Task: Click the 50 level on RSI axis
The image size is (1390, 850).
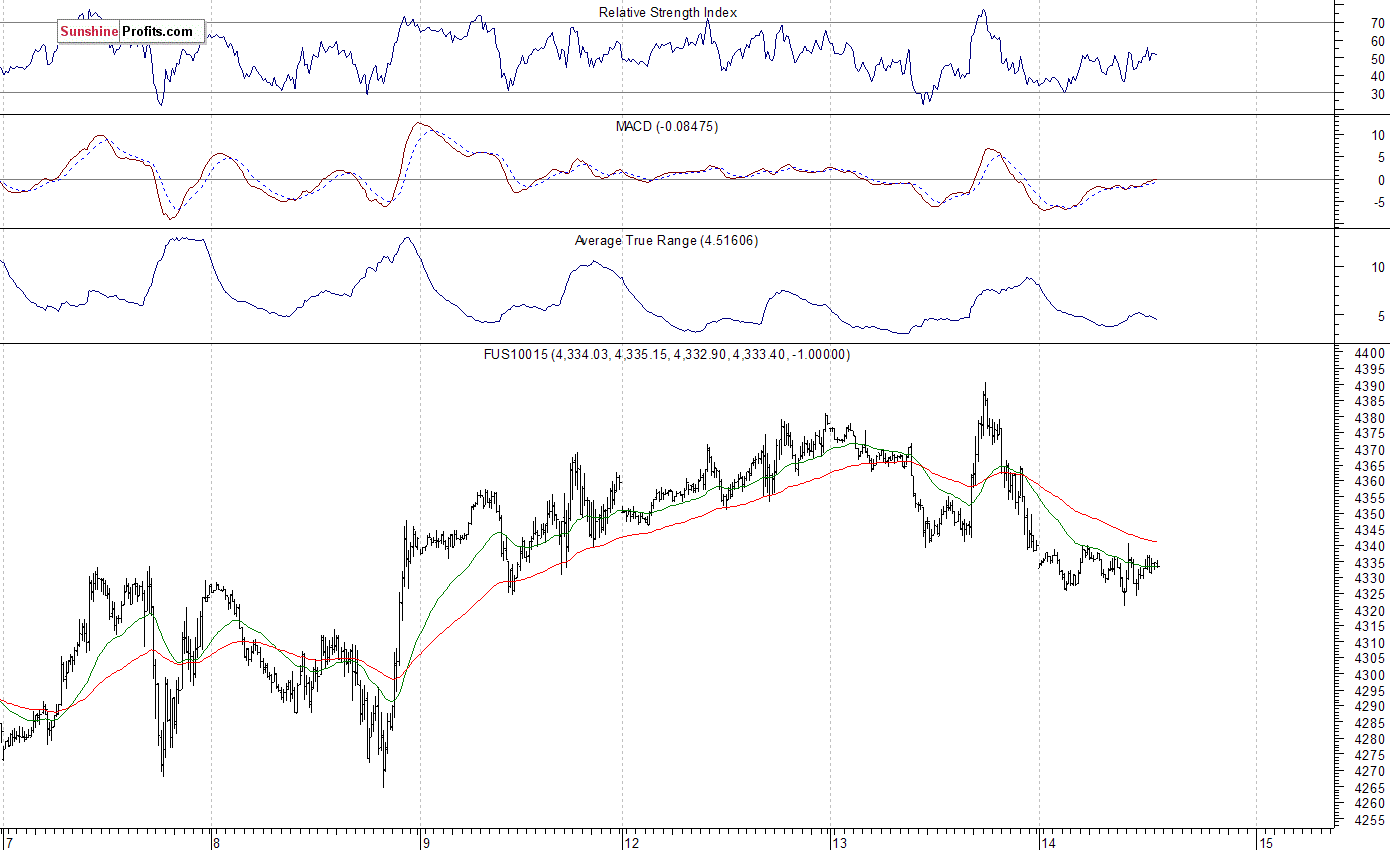Action: tap(1377, 58)
